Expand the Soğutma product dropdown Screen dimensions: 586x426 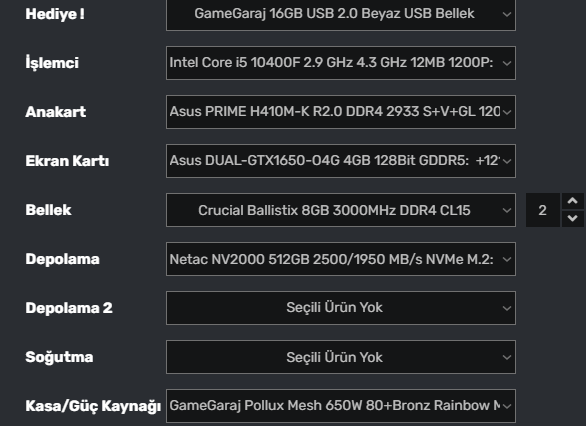click(341, 357)
